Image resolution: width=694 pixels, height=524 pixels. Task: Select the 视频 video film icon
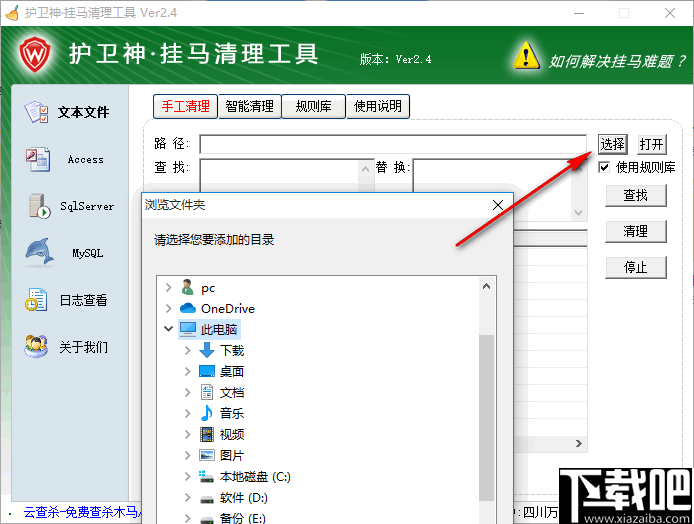pos(207,434)
